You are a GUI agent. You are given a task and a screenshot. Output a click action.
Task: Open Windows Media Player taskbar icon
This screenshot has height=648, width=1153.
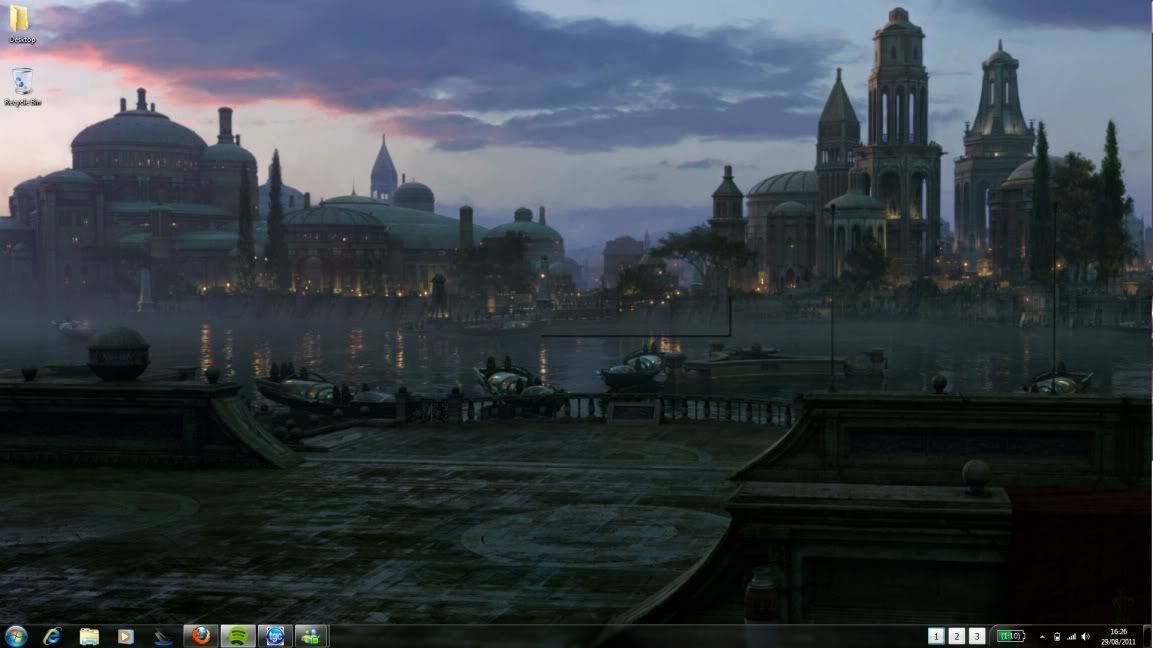pyautogui.click(x=126, y=636)
